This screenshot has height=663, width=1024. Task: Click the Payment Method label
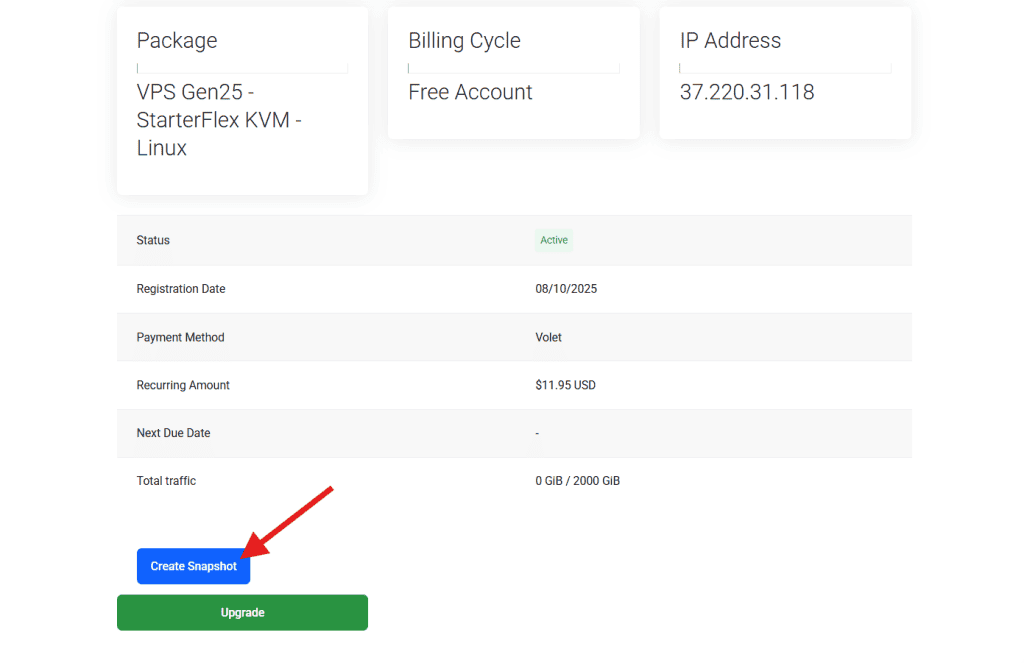[x=180, y=337]
